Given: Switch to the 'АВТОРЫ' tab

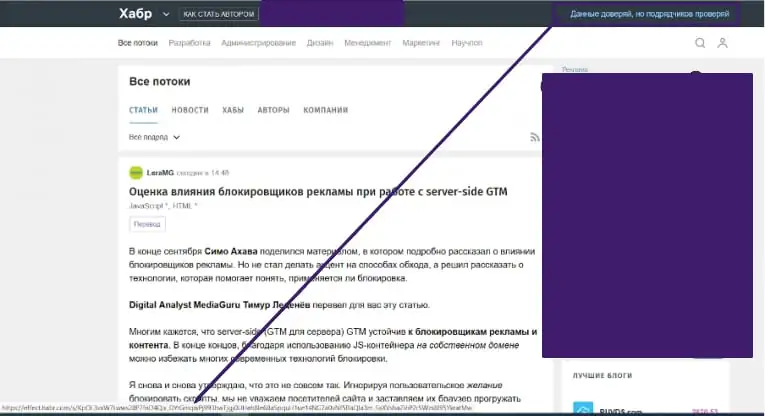Looking at the screenshot, I should tap(274, 110).
